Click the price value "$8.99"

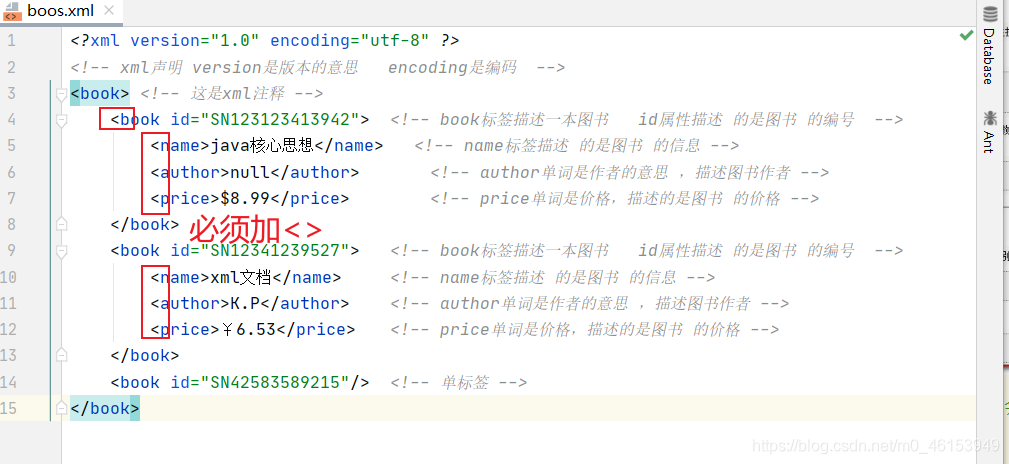(x=245, y=198)
